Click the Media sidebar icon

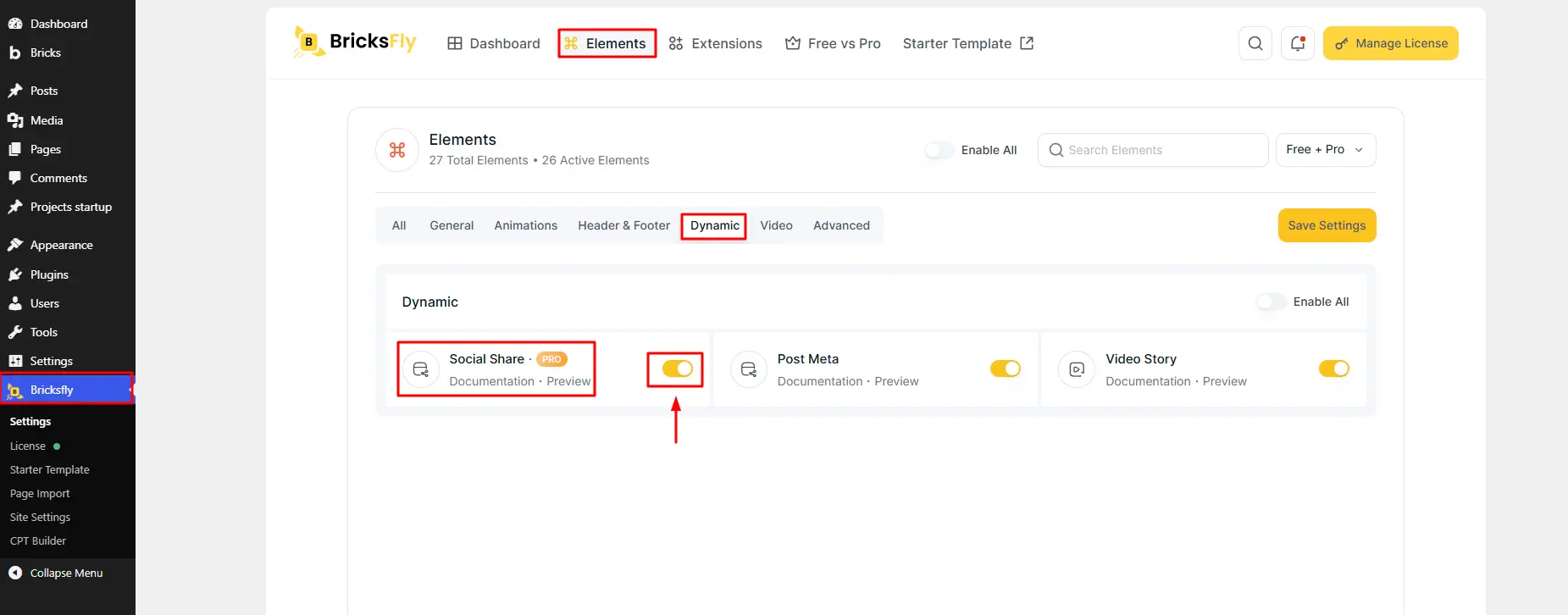click(15, 120)
